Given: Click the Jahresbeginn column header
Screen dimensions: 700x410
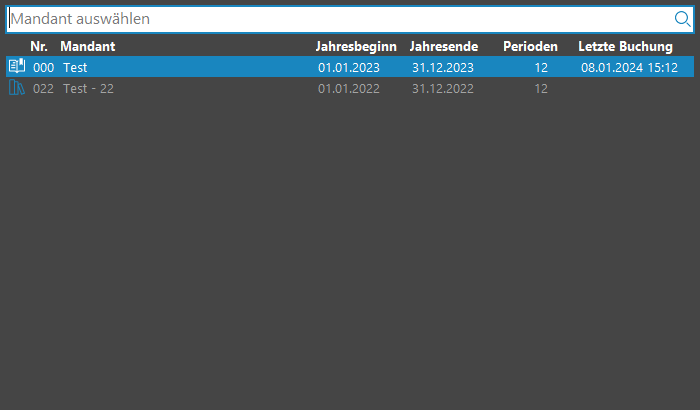Looking at the screenshot, I should [356, 46].
